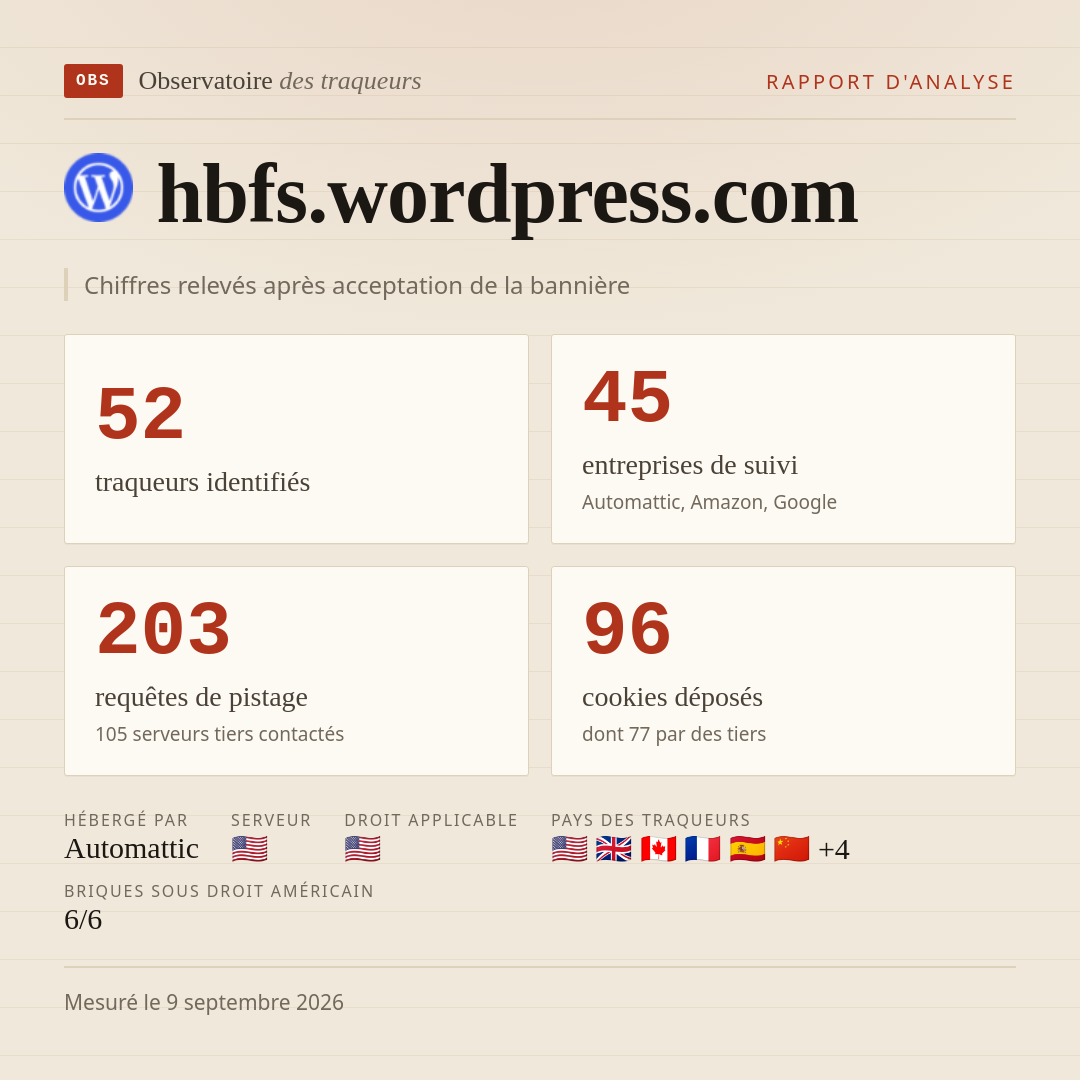Click the cookies déposés label
This screenshot has height=1080, width=1080.
point(672,697)
